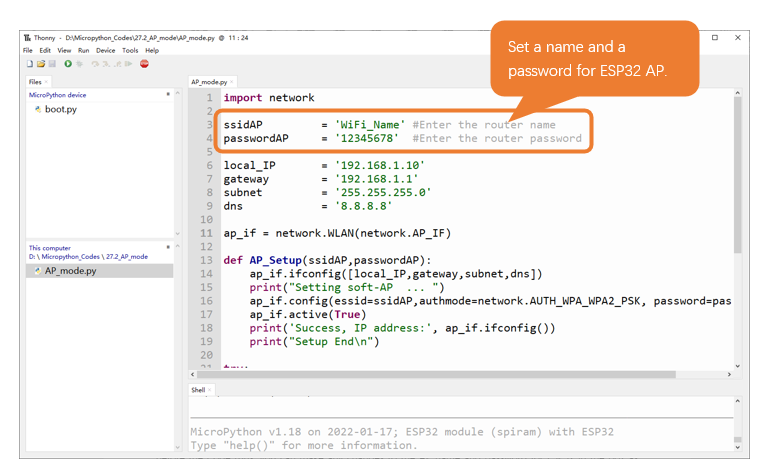Image resolution: width=770 pixels, height=465 pixels.
Task: Click '8.8.8.8' dns value
Action: pos(363,206)
